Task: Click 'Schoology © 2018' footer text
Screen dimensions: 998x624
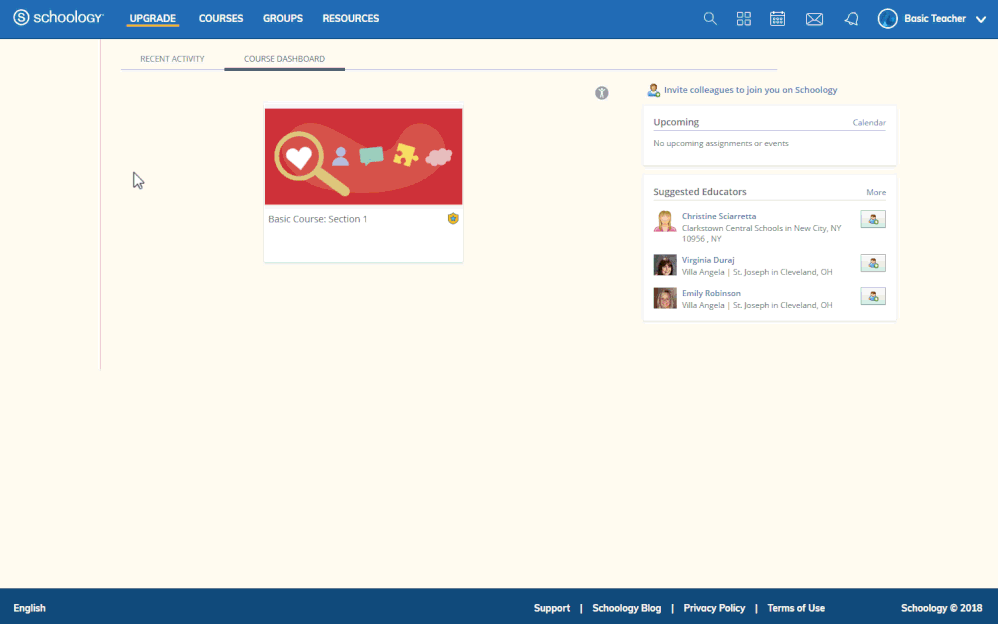Action: [x=941, y=608]
